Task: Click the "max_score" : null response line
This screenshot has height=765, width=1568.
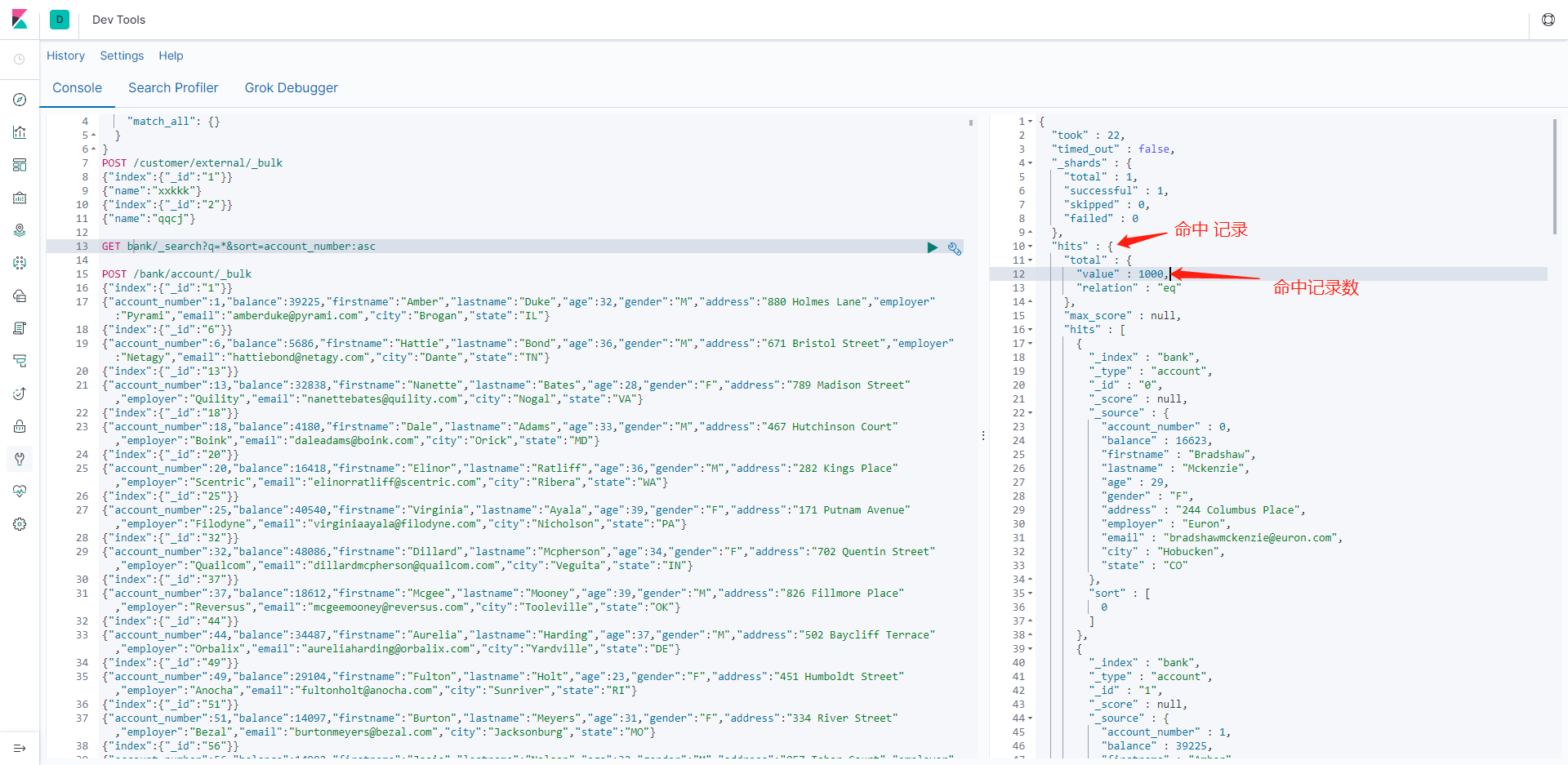Action: (x=1122, y=316)
